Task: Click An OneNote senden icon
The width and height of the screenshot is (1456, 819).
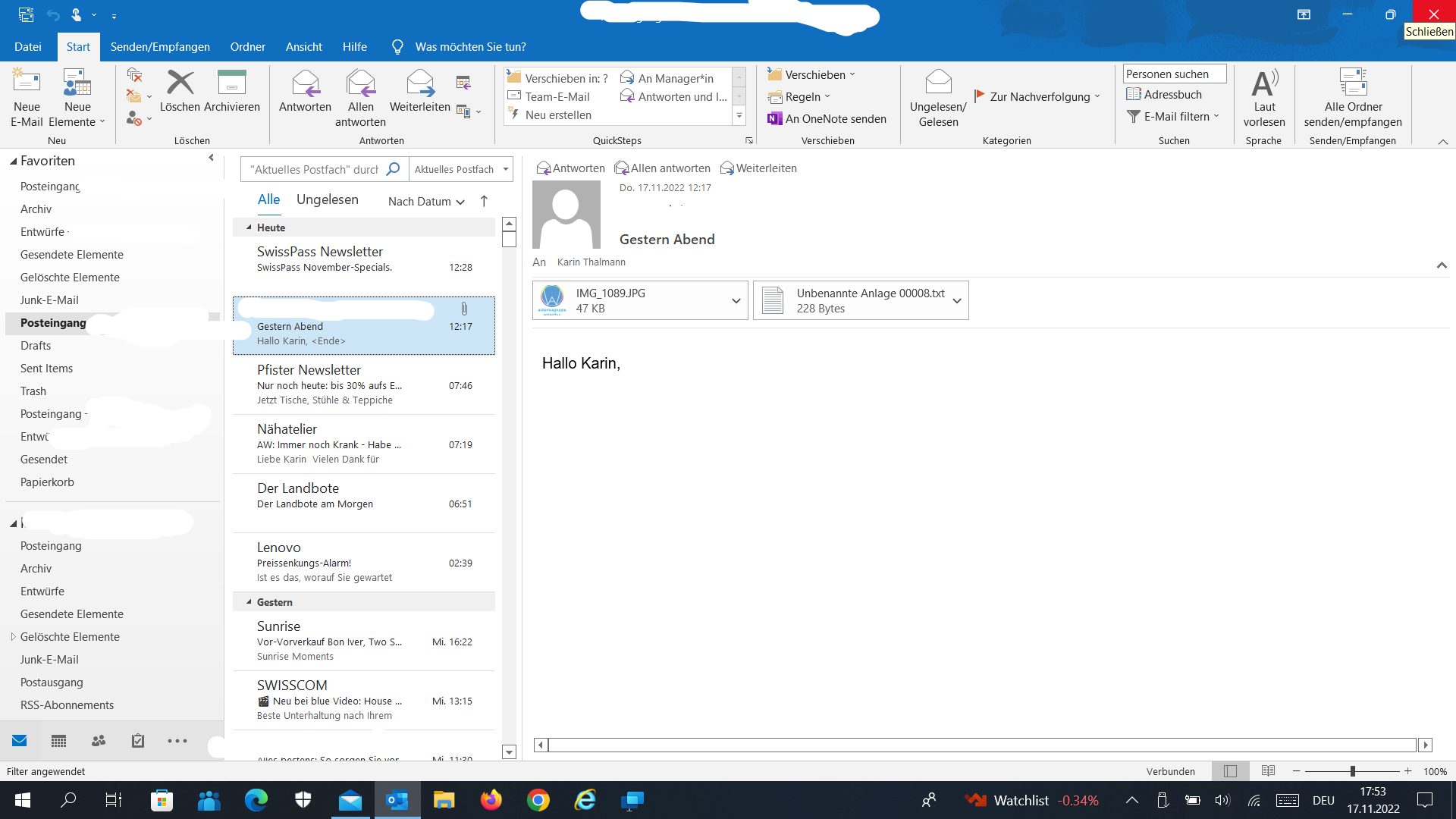Action: (774, 119)
